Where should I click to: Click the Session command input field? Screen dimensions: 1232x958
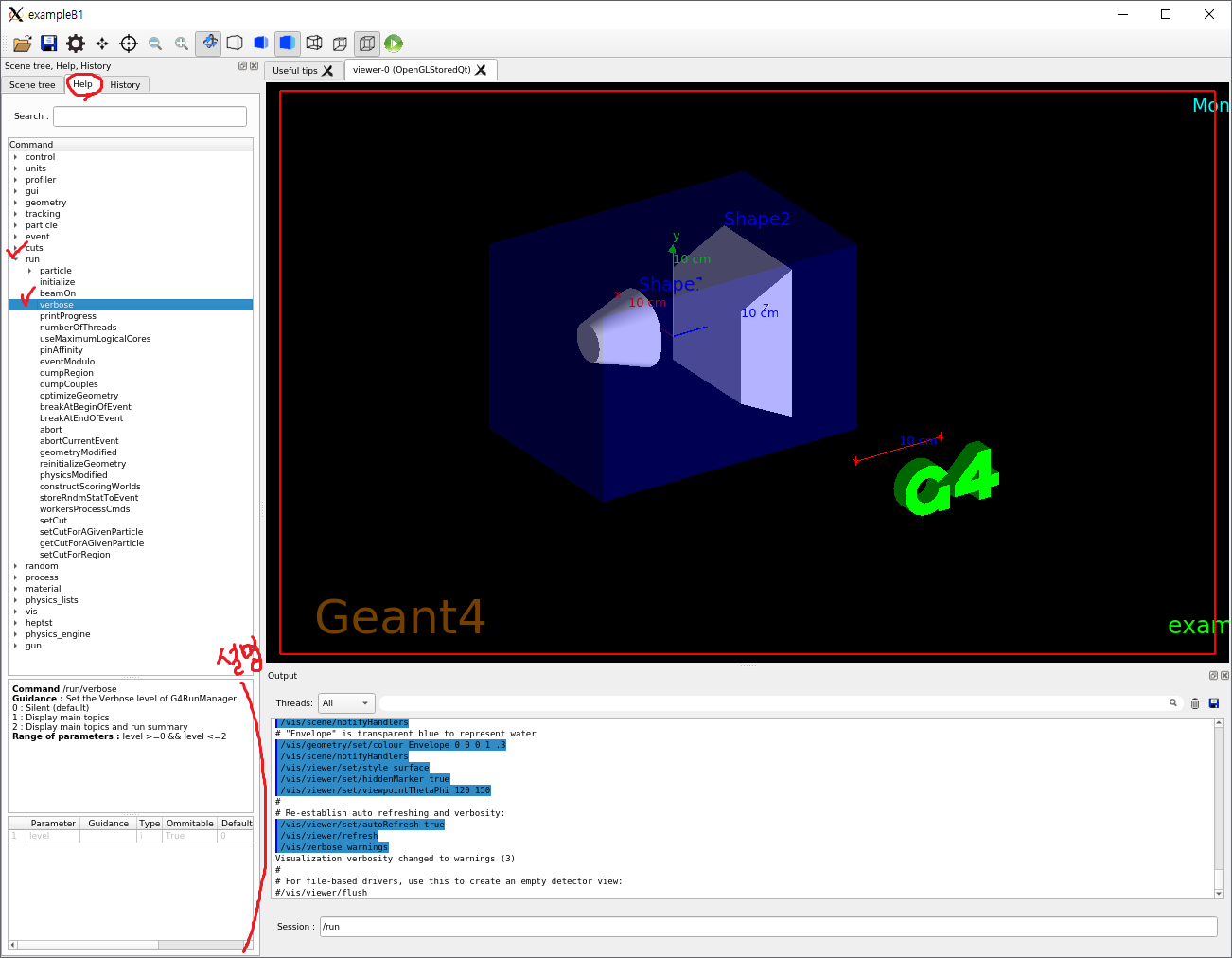pyautogui.click(x=767, y=927)
